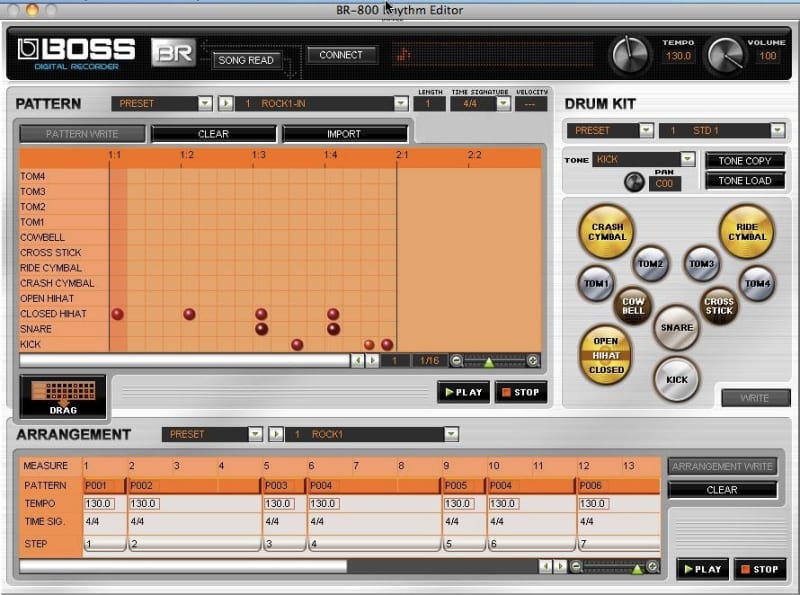This screenshot has width=800, height=595.
Task: Click the Closed Hihat note at 1:1
Action: point(117,314)
